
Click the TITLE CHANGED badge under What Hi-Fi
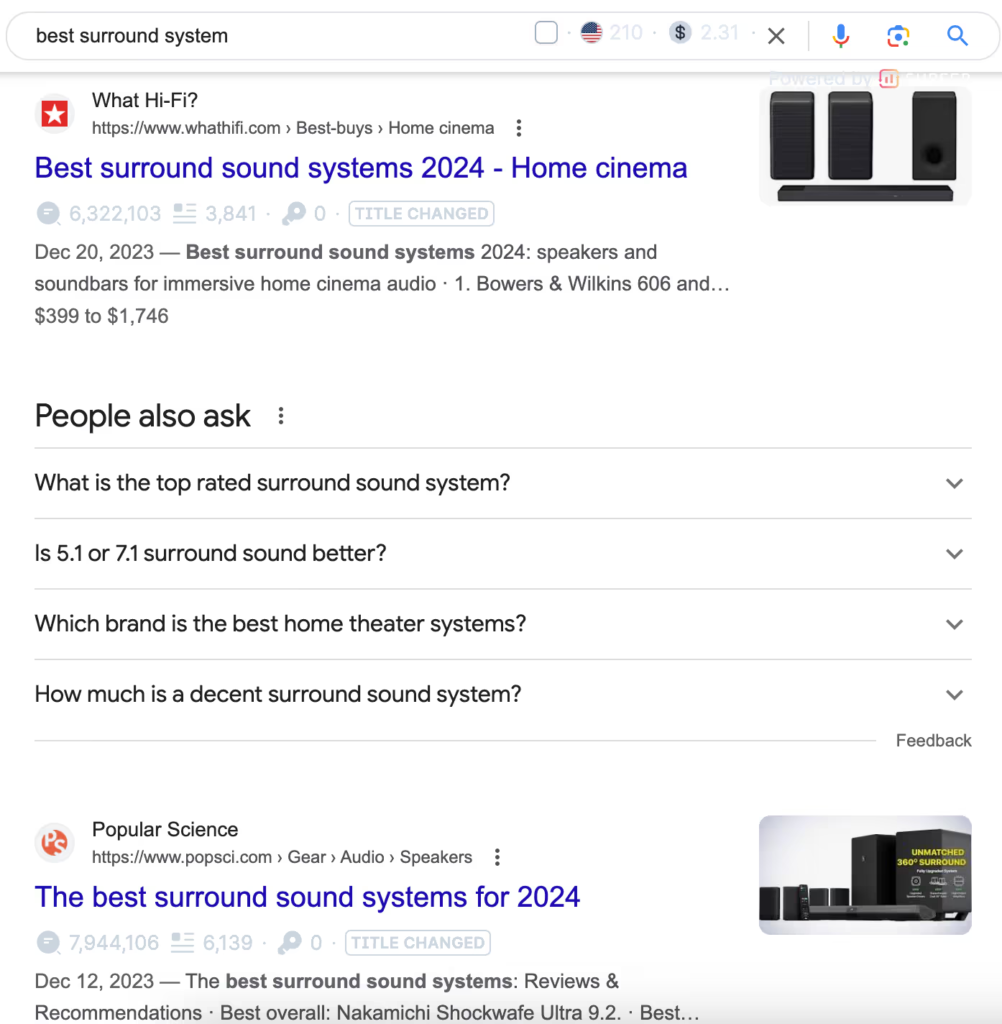pos(421,214)
